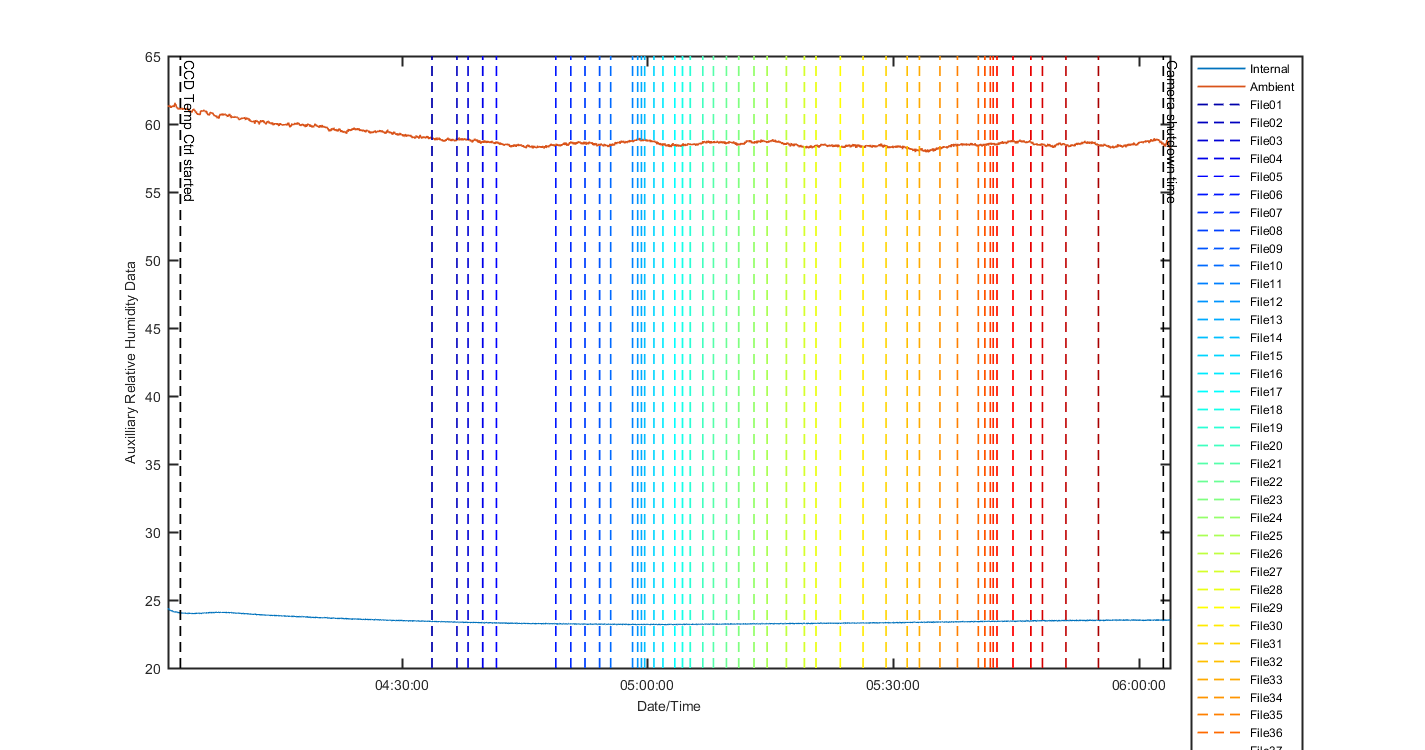This screenshot has width=1425, height=750.
Task: Click the 40 y-axis tick label
Action: tap(153, 397)
